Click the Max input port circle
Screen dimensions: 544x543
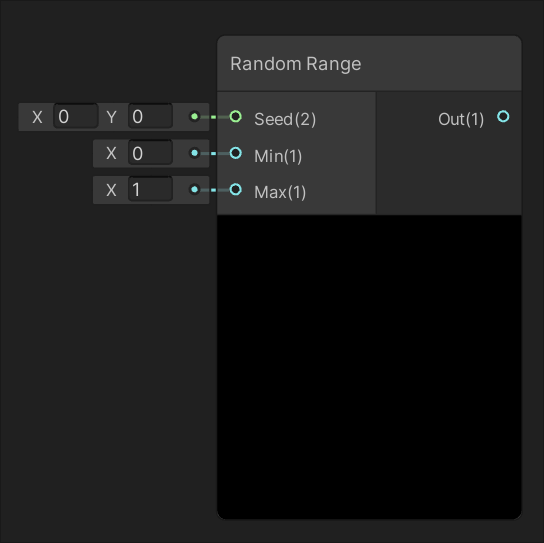236,189
